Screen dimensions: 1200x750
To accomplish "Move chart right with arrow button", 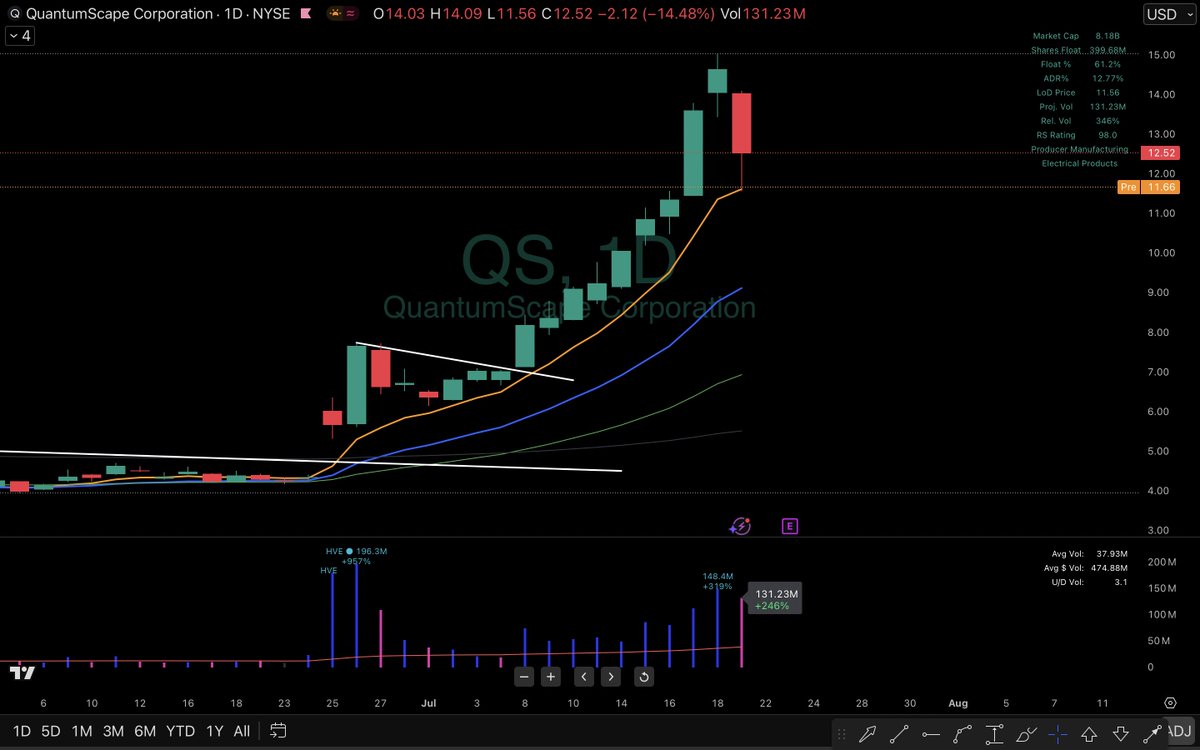I will pos(611,677).
